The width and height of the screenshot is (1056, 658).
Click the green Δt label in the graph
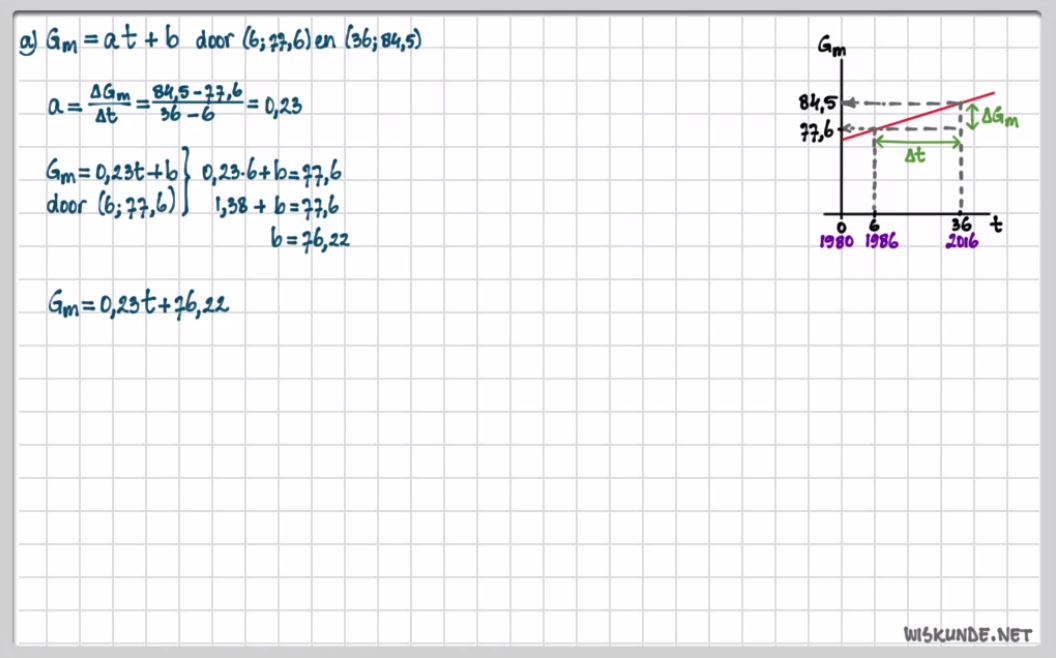coord(916,157)
